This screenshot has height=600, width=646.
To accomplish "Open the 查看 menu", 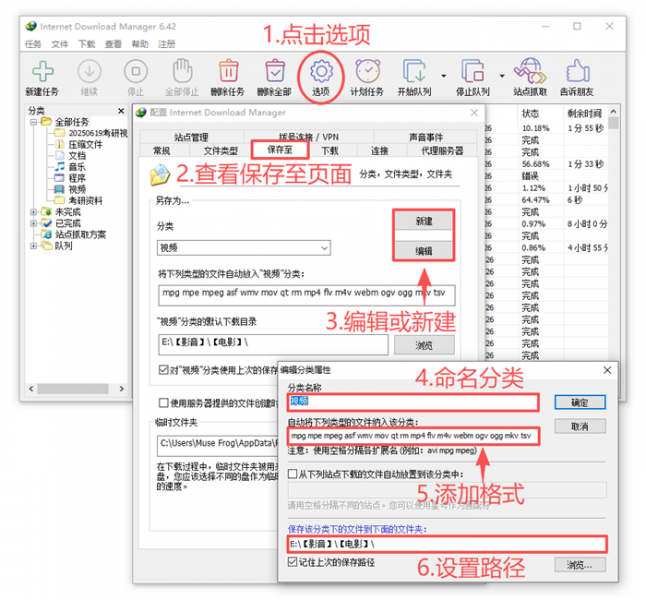I will click(x=113, y=44).
